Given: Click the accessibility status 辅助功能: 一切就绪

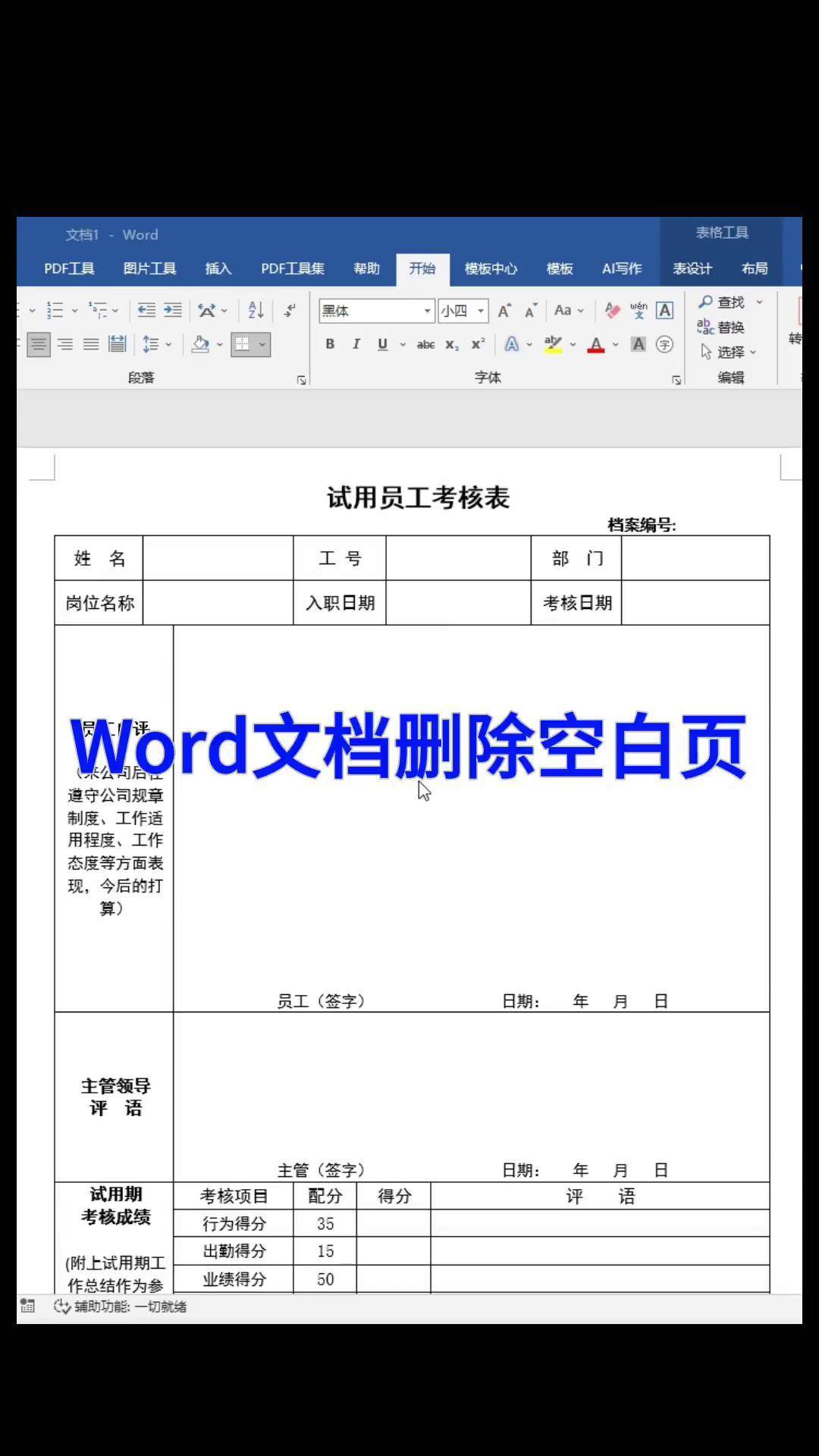Looking at the screenshot, I should tap(121, 1307).
